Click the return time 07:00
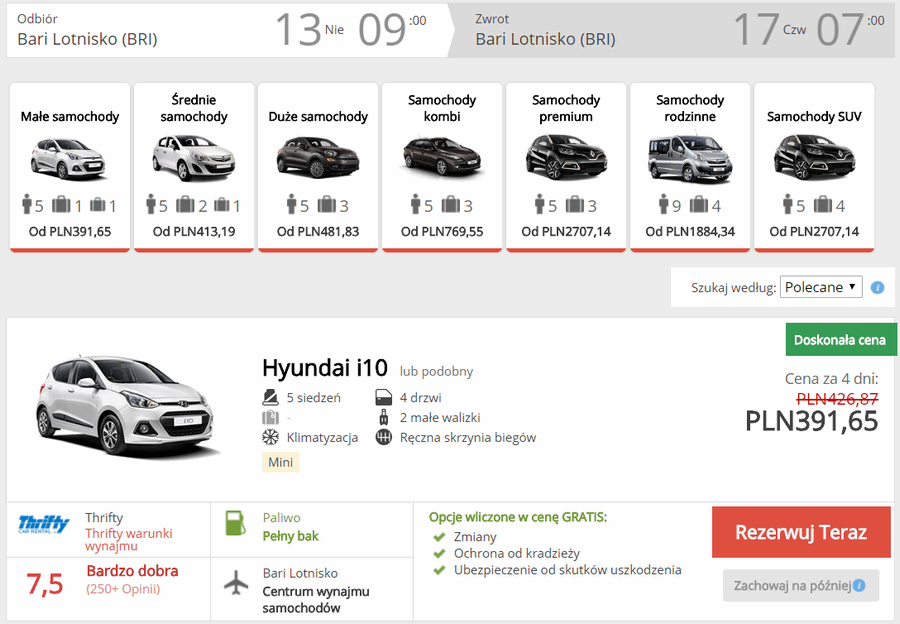The height and width of the screenshot is (624, 900). click(851, 30)
